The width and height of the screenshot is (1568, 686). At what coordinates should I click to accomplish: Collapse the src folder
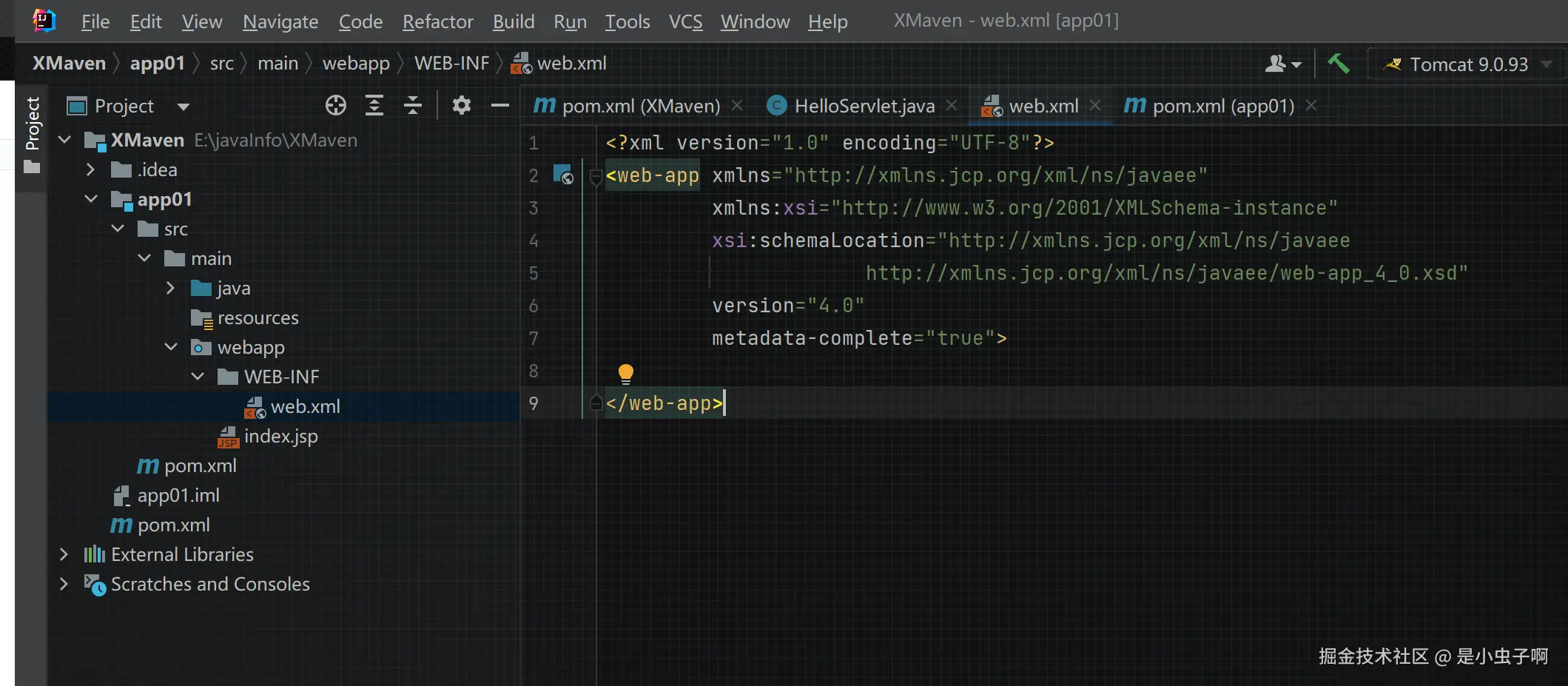point(118,229)
